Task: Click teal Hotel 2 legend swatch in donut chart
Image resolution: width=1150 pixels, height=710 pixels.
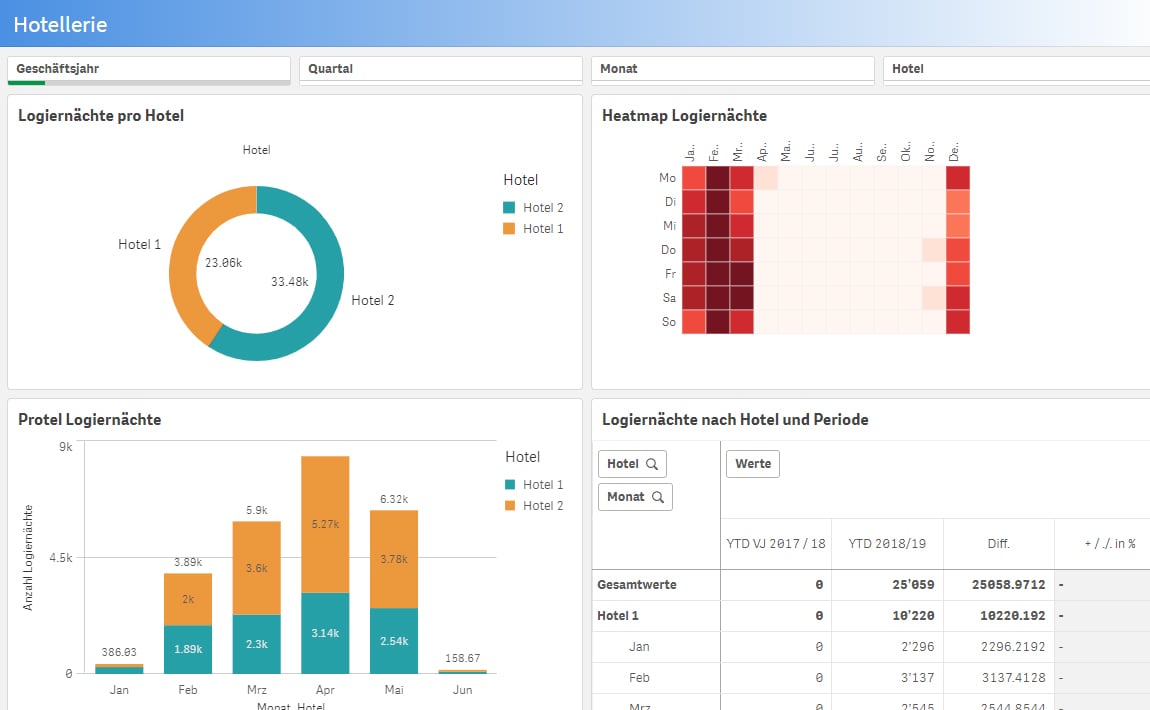Action: coord(509,208)
